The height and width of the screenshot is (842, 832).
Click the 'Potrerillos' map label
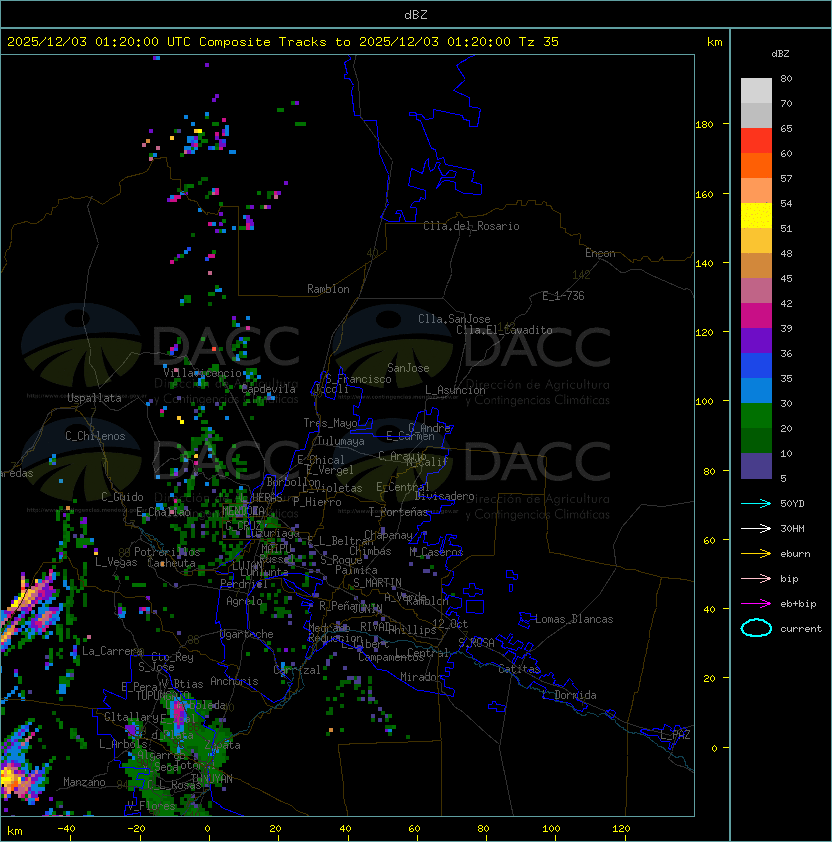pyautogui.click(x=167, y=552)
